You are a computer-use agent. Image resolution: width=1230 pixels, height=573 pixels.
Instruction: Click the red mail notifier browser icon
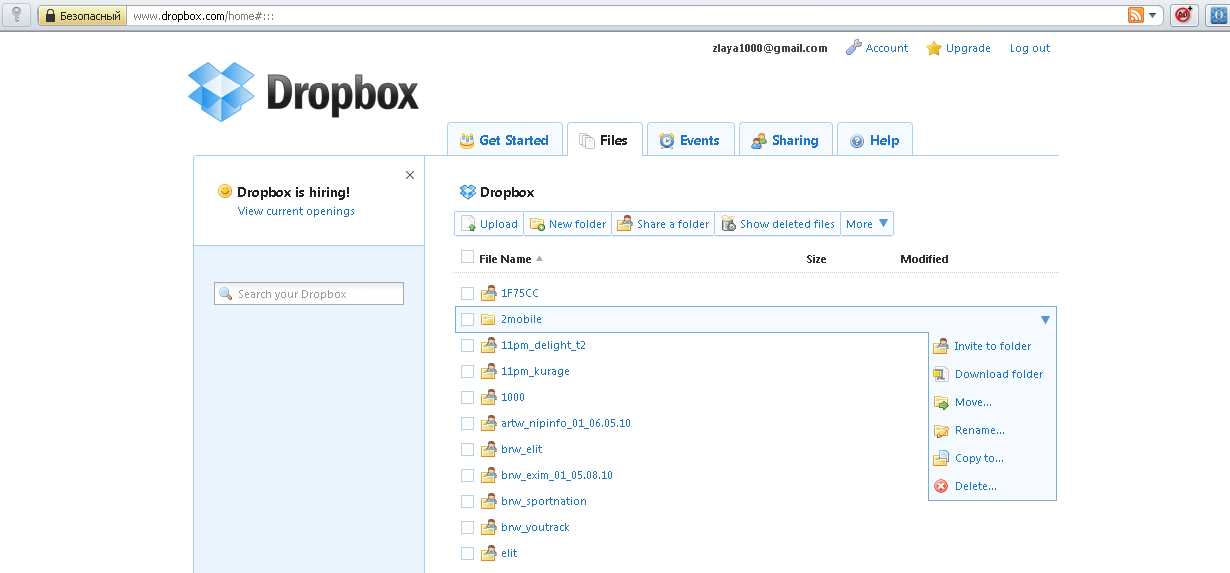point(1184,15)
